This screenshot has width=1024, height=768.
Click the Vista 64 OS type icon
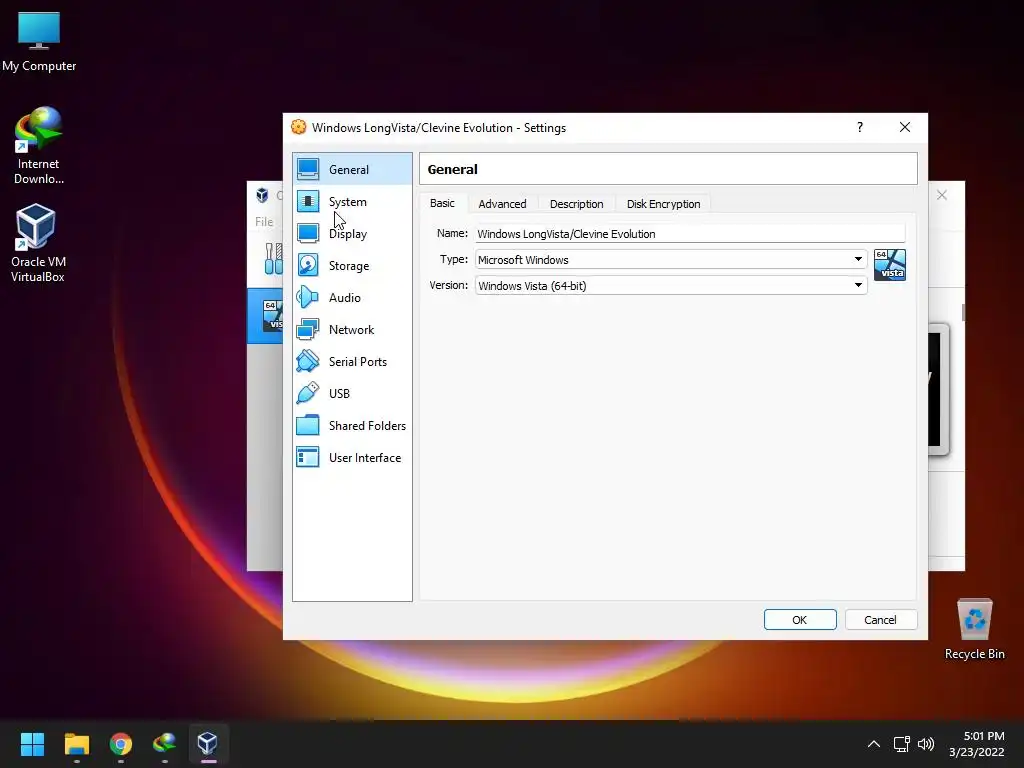click(889, 264)
